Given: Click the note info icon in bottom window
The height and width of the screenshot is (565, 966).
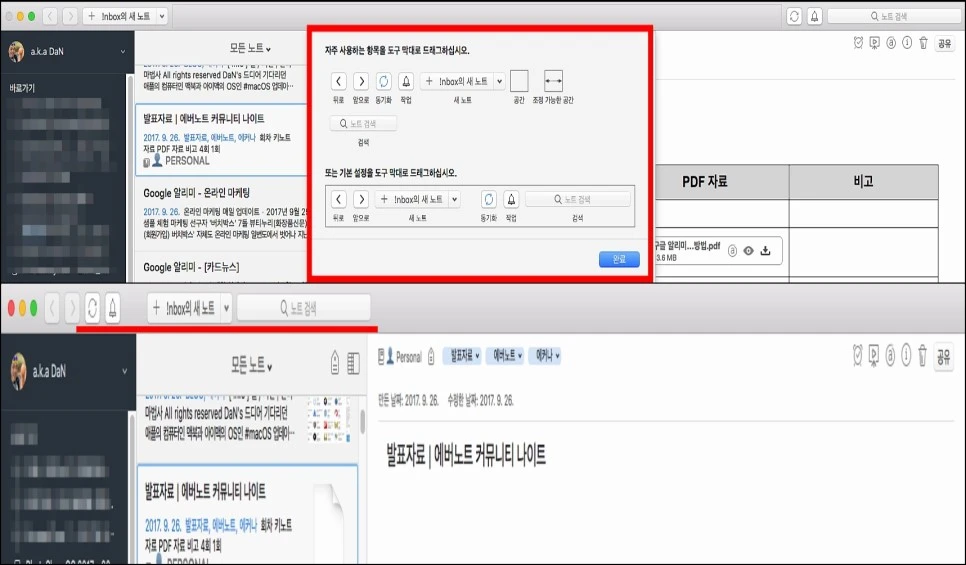Looking at the screenshot, I should point(906,355).
